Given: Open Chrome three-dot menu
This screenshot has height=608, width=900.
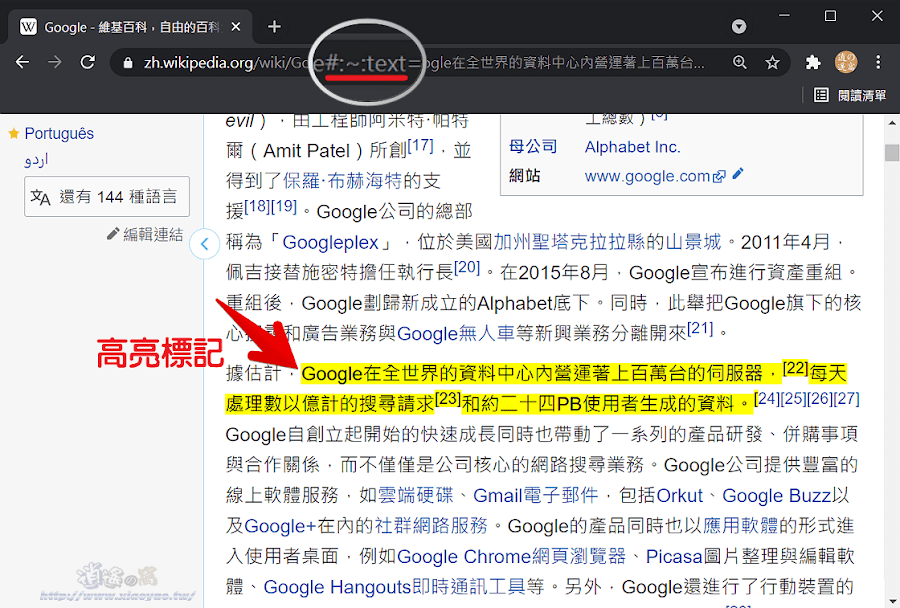Looking at the screenshot, I should tap(878, 62).
